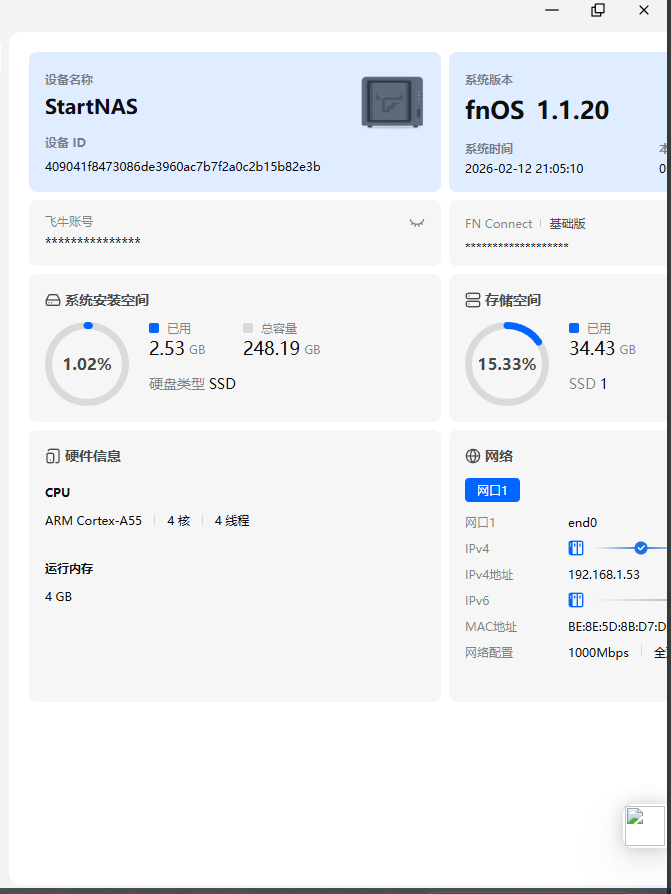The image size is (671, 894).
Task: Click the 存储空间 storage icon
Action: (x=473, y=300)
